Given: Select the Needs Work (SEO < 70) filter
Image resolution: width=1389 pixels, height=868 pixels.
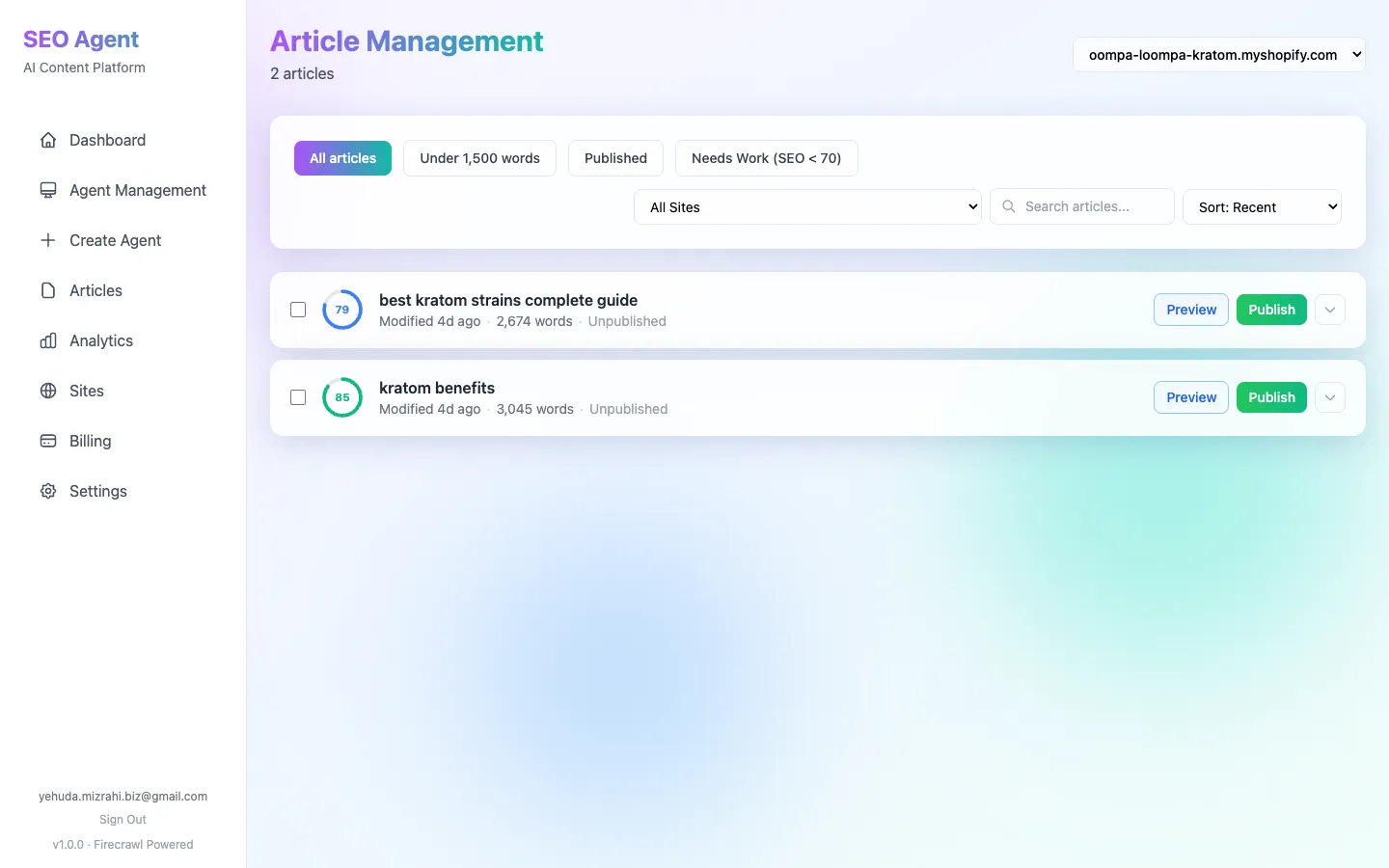Looking at the screenshot, I should (x=766, y=158).
